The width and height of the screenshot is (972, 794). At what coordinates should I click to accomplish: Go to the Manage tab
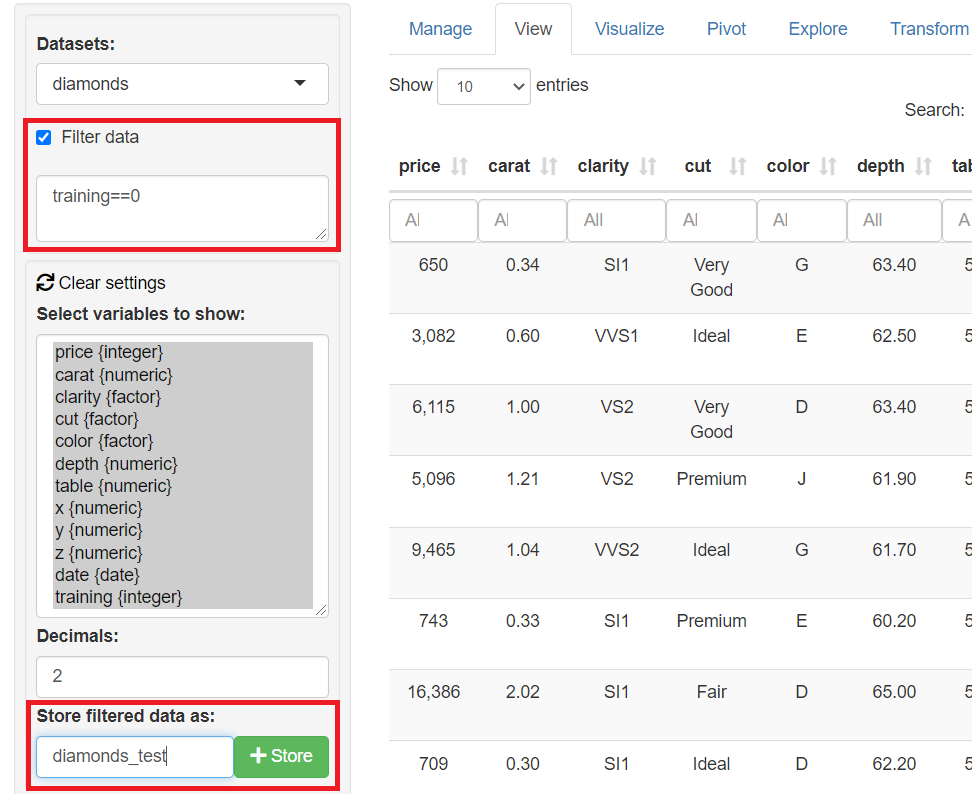tap(440, 29)
